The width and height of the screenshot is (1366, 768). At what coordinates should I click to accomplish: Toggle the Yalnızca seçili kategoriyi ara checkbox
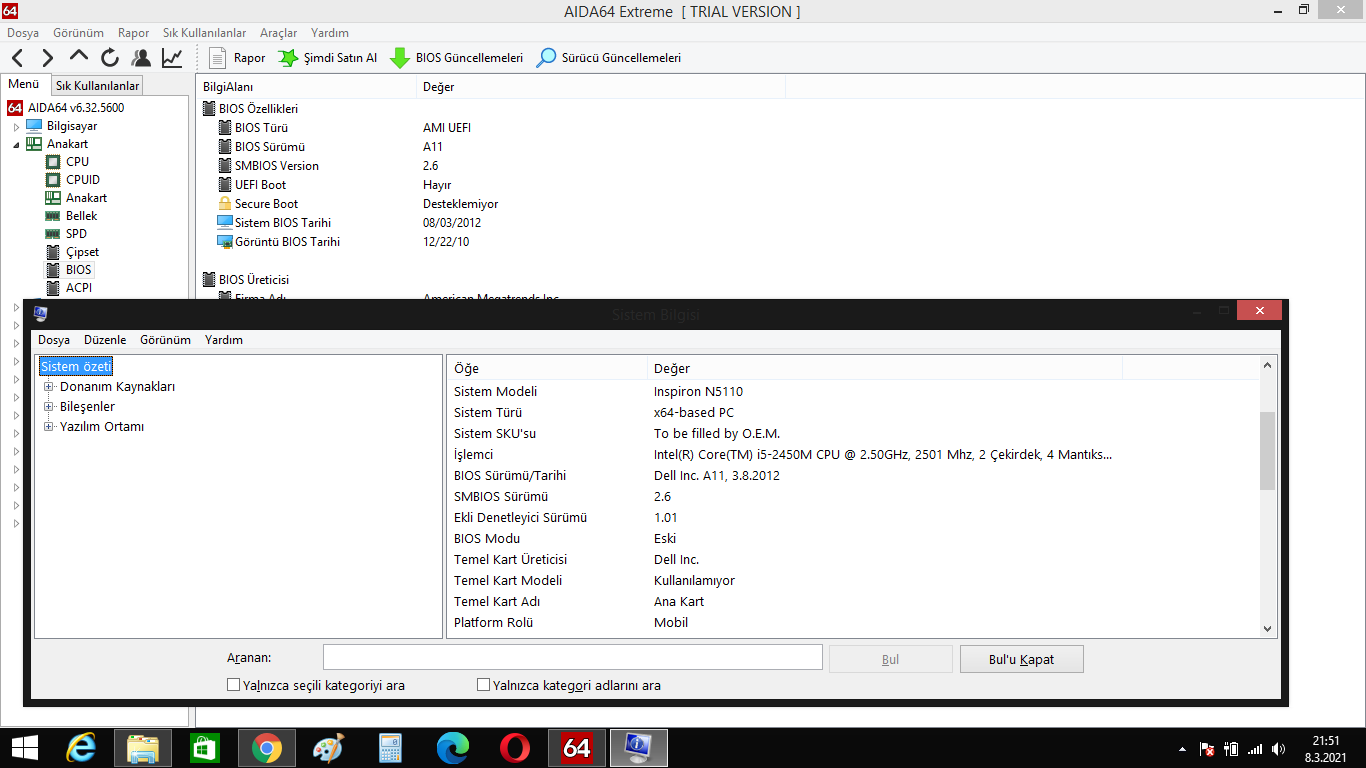pyautogui.click(x=234, y=685)
